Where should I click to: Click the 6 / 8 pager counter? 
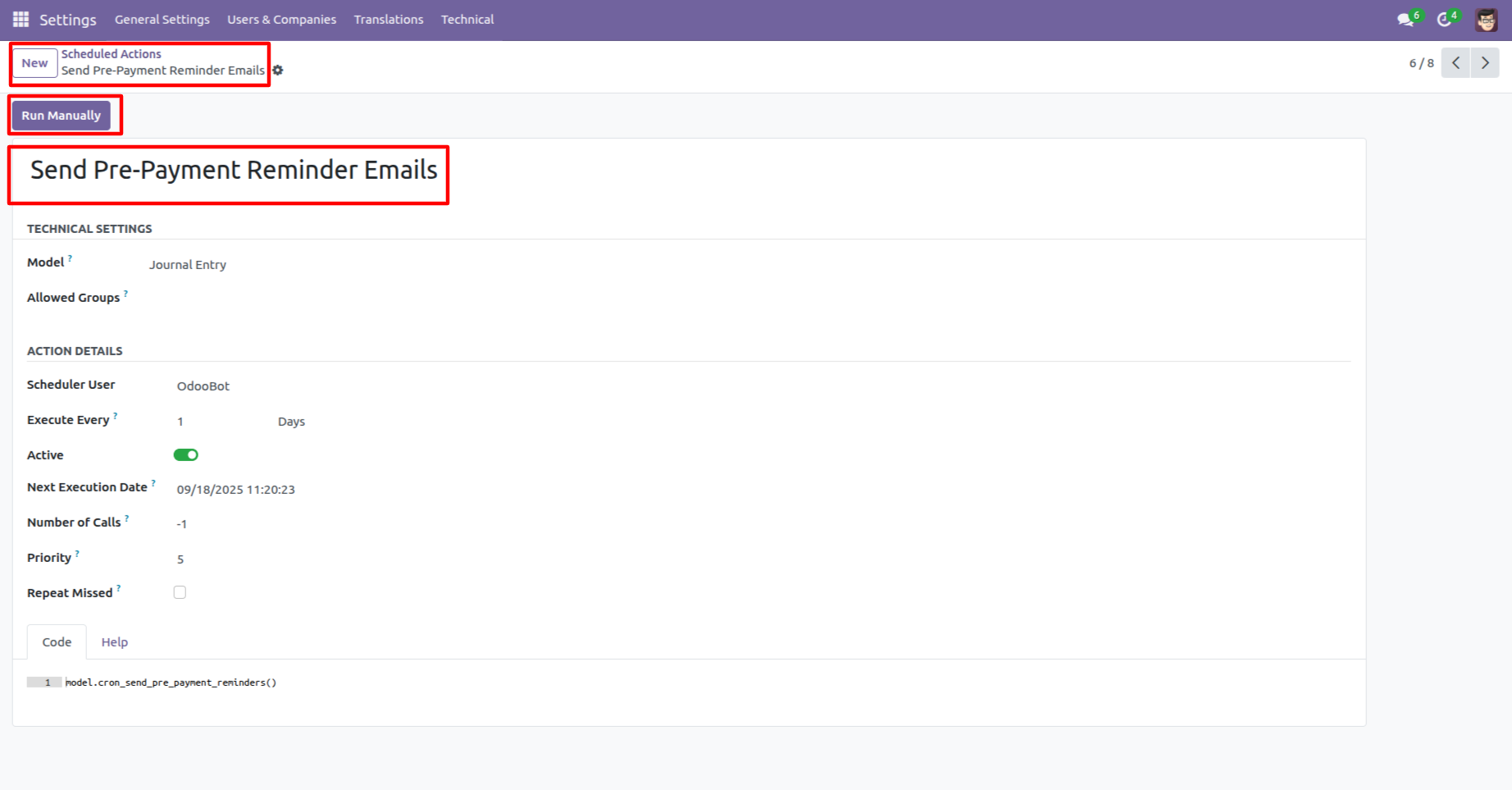click(x=1422, y=63)
